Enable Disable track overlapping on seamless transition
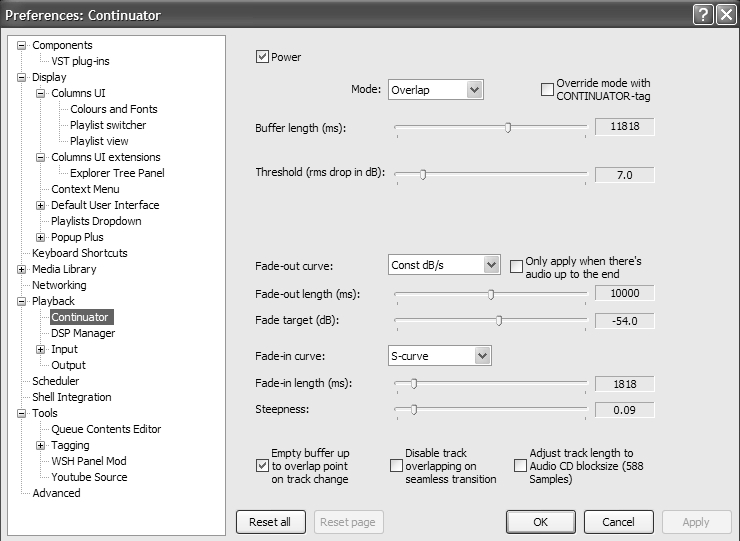Image resolution: width=740 pixels, height=541 pixels. click(396, 466)
